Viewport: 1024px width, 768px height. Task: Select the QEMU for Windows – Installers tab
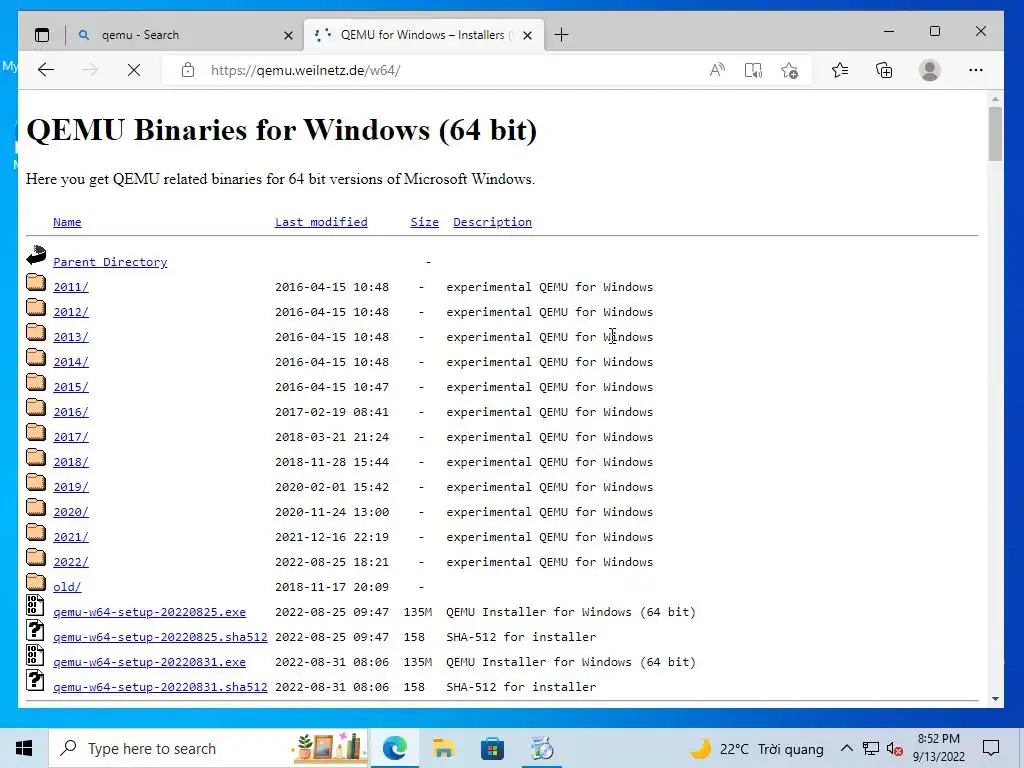[423, 35]
